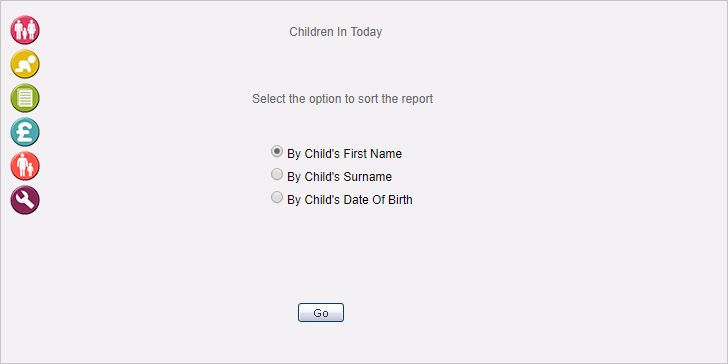
Task: Click the "Select the option to sort the report" text
Action: pos(343,99)
